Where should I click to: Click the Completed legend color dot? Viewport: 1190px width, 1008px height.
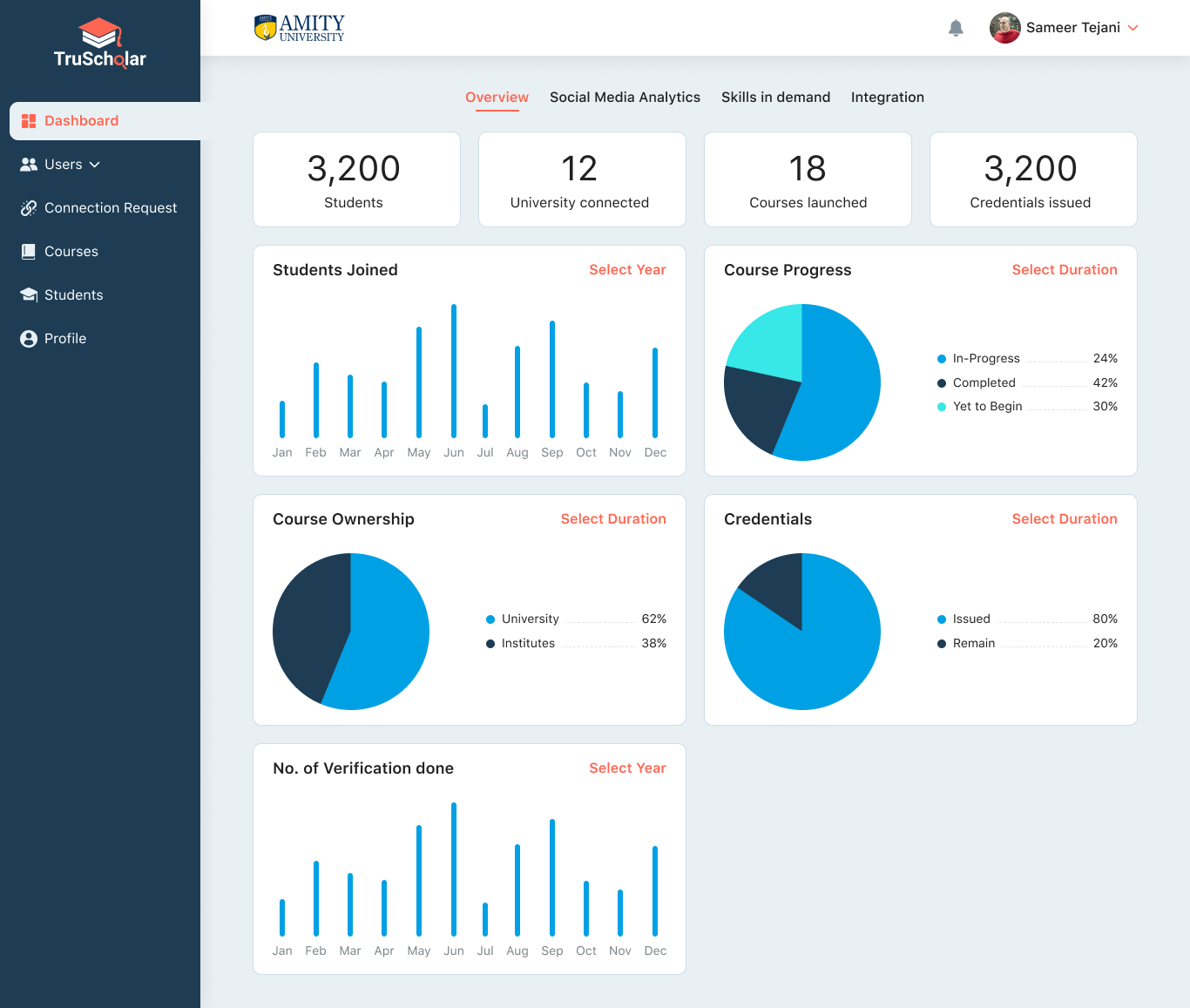[x=942, y=383]
